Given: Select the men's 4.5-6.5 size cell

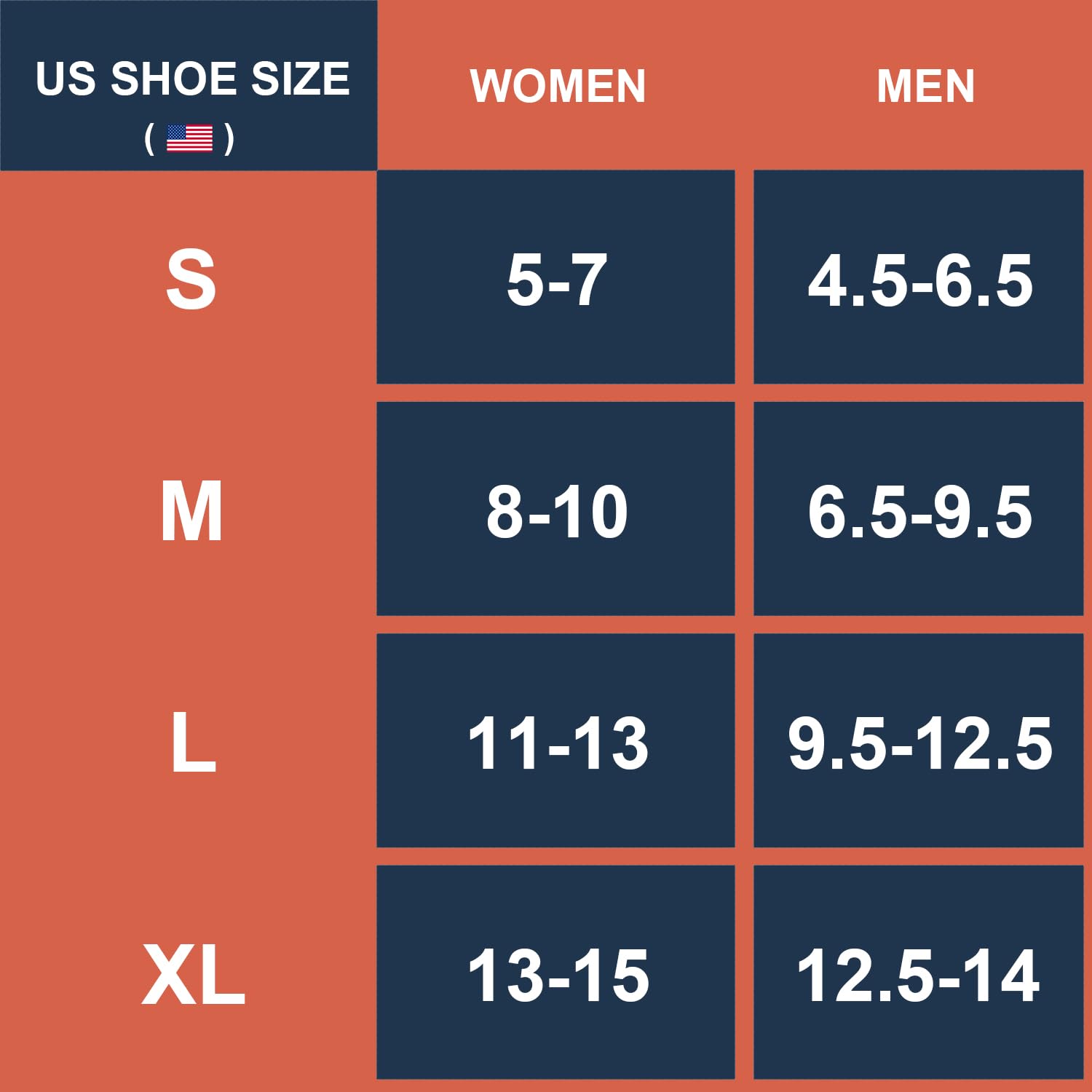Looking at the screenshot, I should click(919, 280).
